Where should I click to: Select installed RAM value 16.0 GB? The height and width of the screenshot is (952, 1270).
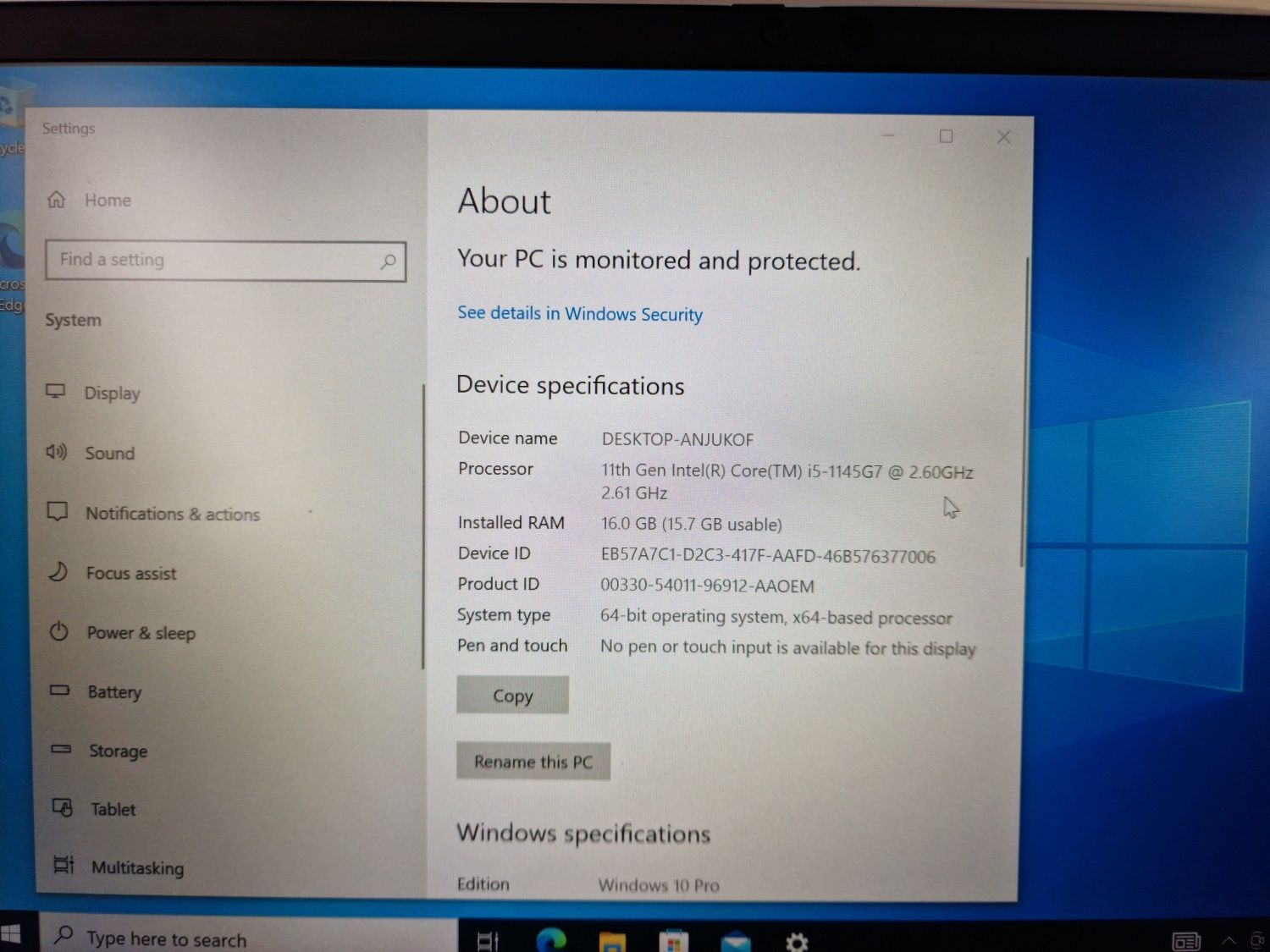(x=629, y=524)
